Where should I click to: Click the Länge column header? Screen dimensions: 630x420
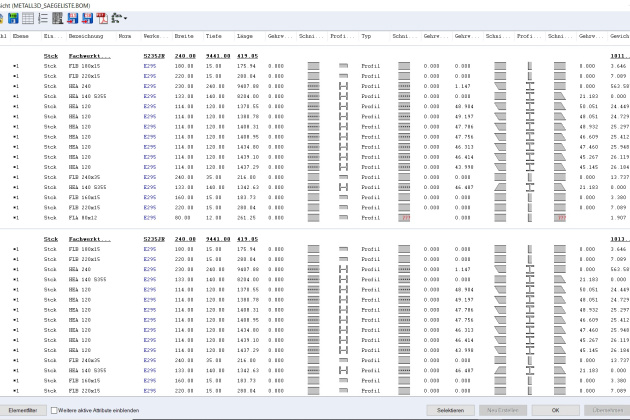[245, 36]
